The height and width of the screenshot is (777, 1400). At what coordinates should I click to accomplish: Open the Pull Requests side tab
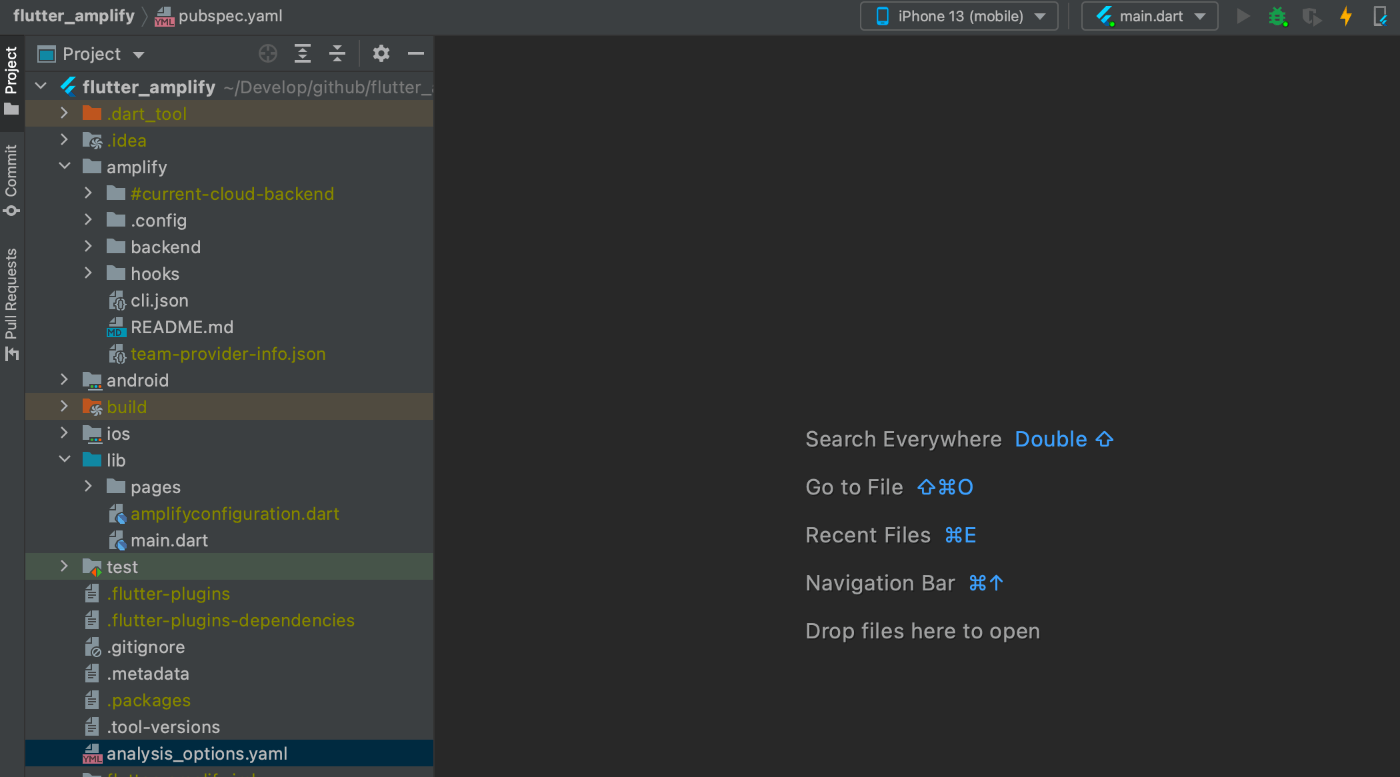click(12, 304)
